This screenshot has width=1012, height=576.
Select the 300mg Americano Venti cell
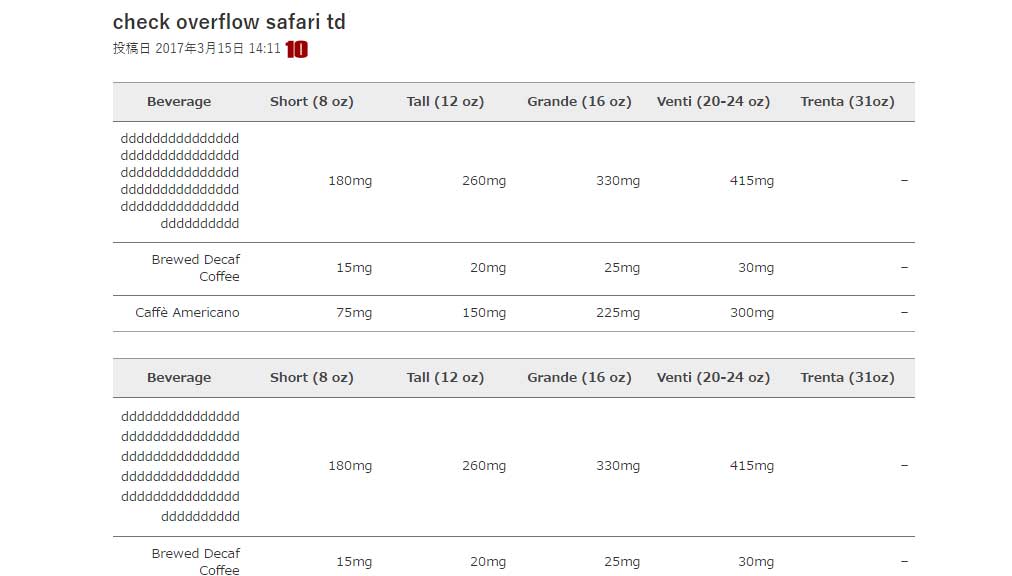pyautogui.click(x=752, y=313)
